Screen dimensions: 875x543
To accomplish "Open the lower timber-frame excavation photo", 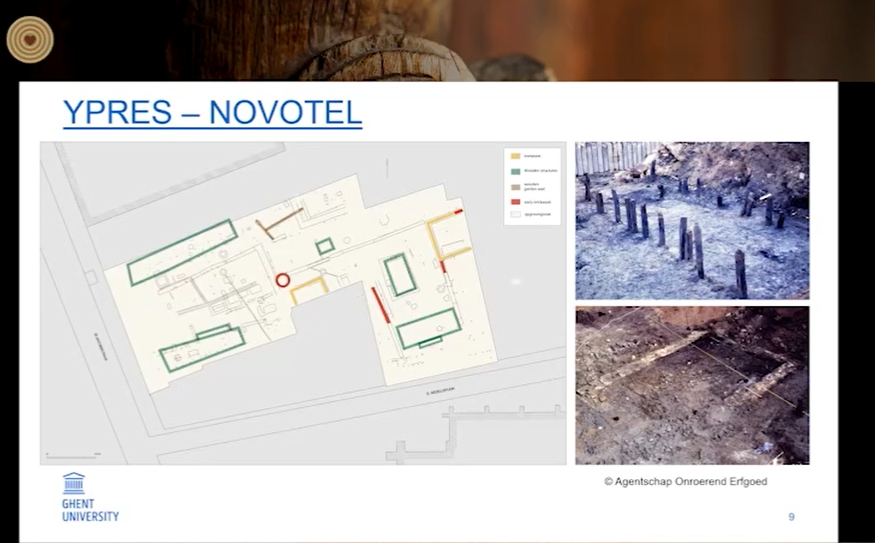I will [692, 385].
